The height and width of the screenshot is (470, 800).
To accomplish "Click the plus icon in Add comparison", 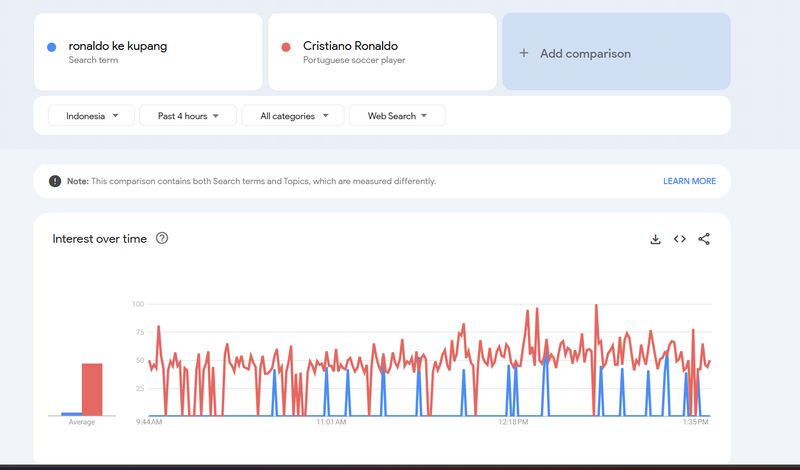I will [x=523, y=53].
